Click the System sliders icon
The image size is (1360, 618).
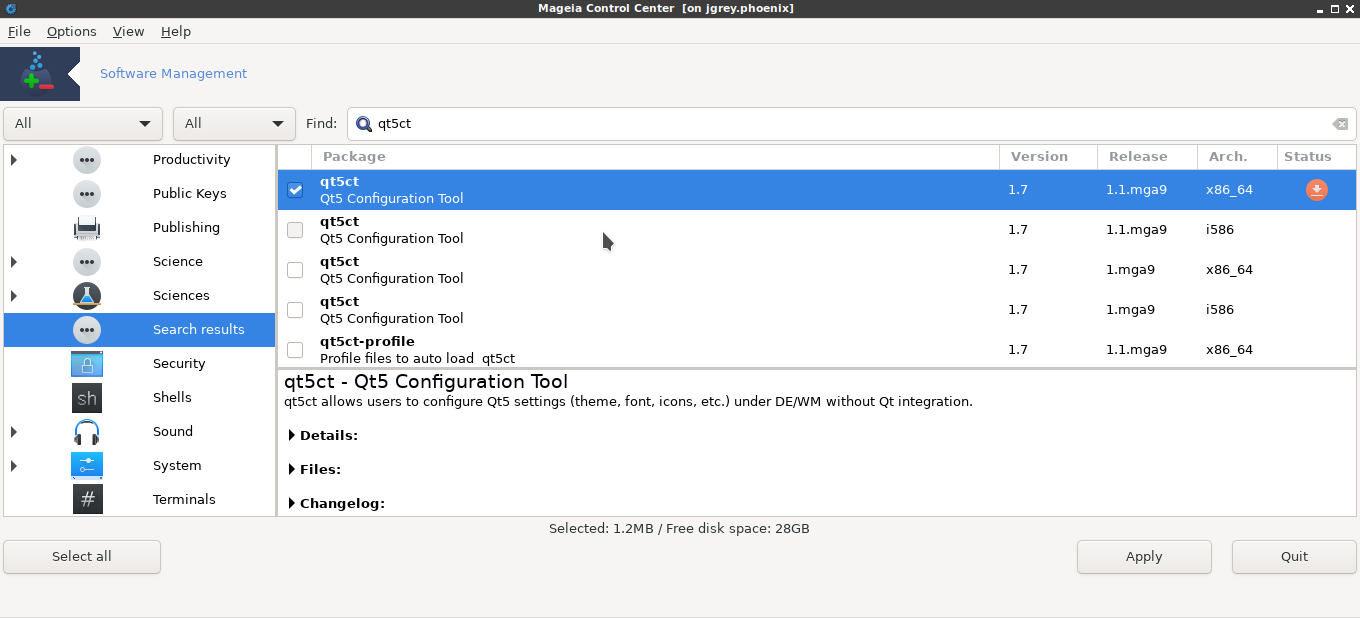tap(87, 466)
